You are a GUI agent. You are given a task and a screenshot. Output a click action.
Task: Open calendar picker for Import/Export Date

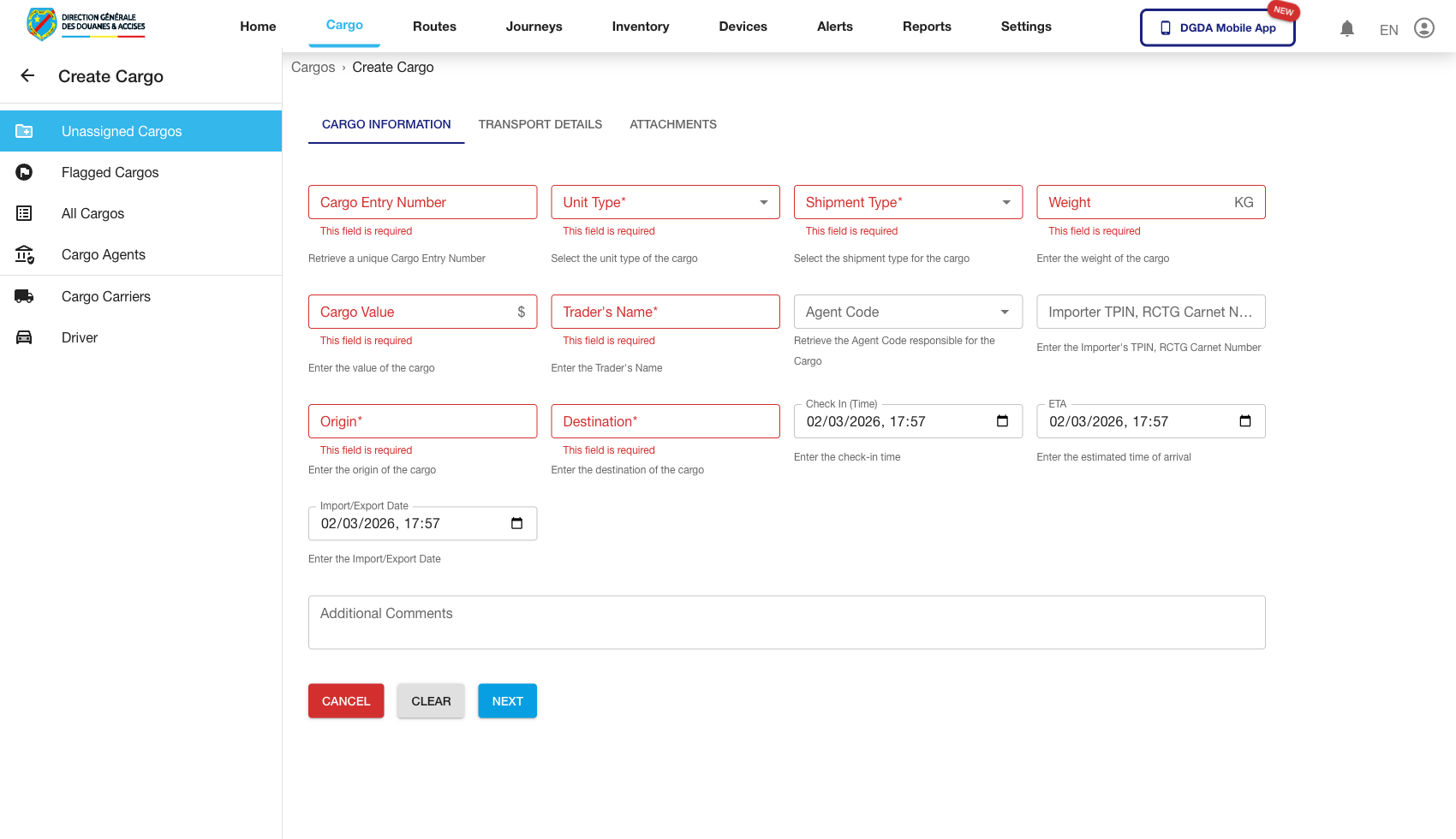[x=516, y=523]
